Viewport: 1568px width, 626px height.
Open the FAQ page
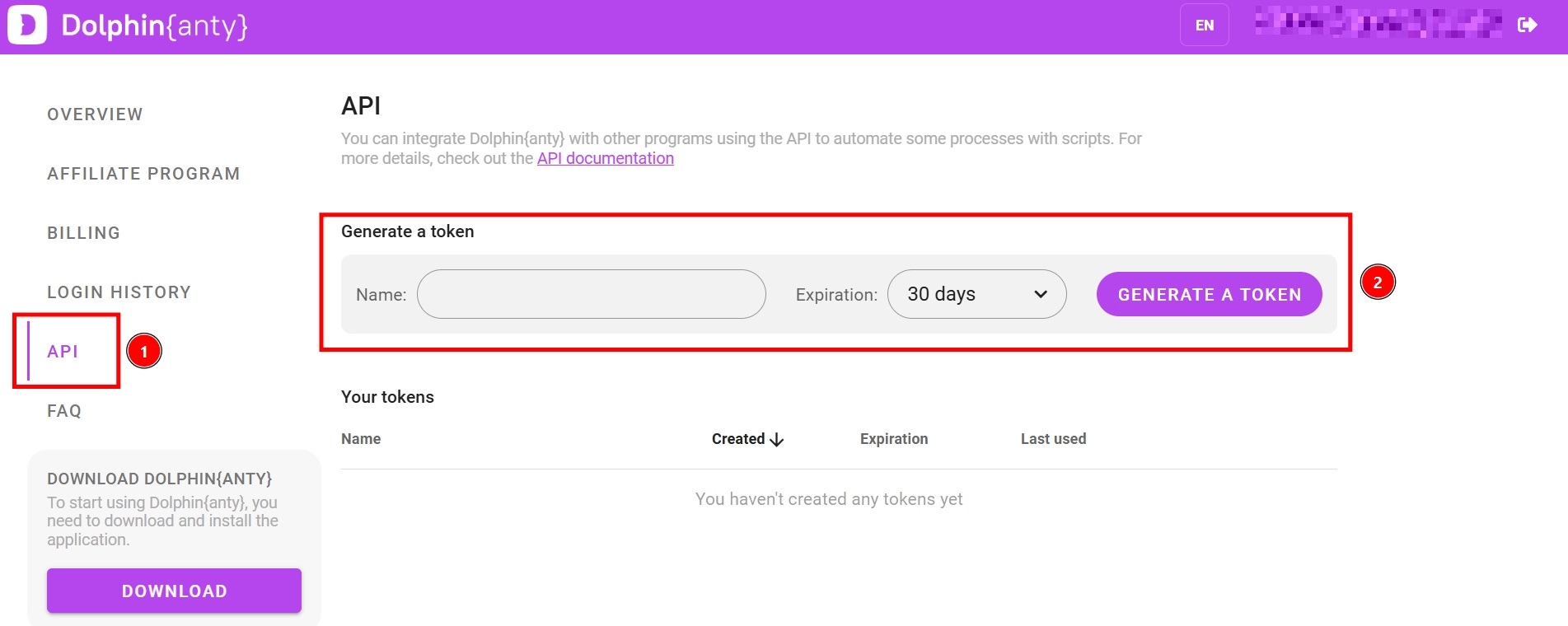[64, 411]
